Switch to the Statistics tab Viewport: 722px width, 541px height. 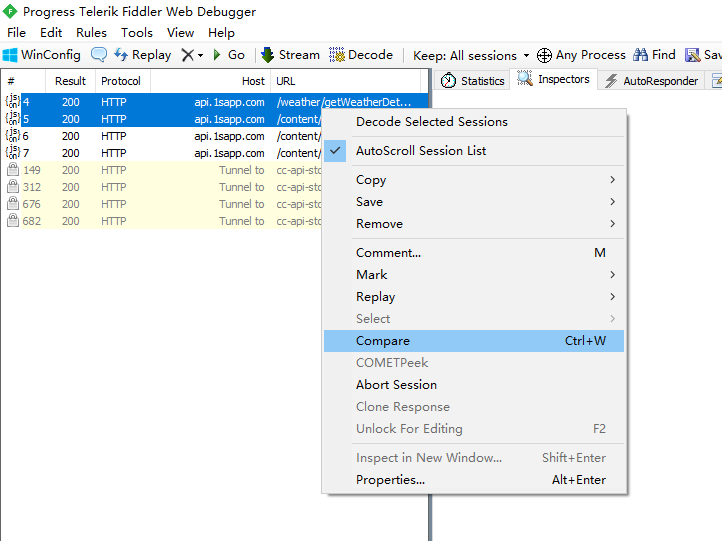tap(473, 81)
